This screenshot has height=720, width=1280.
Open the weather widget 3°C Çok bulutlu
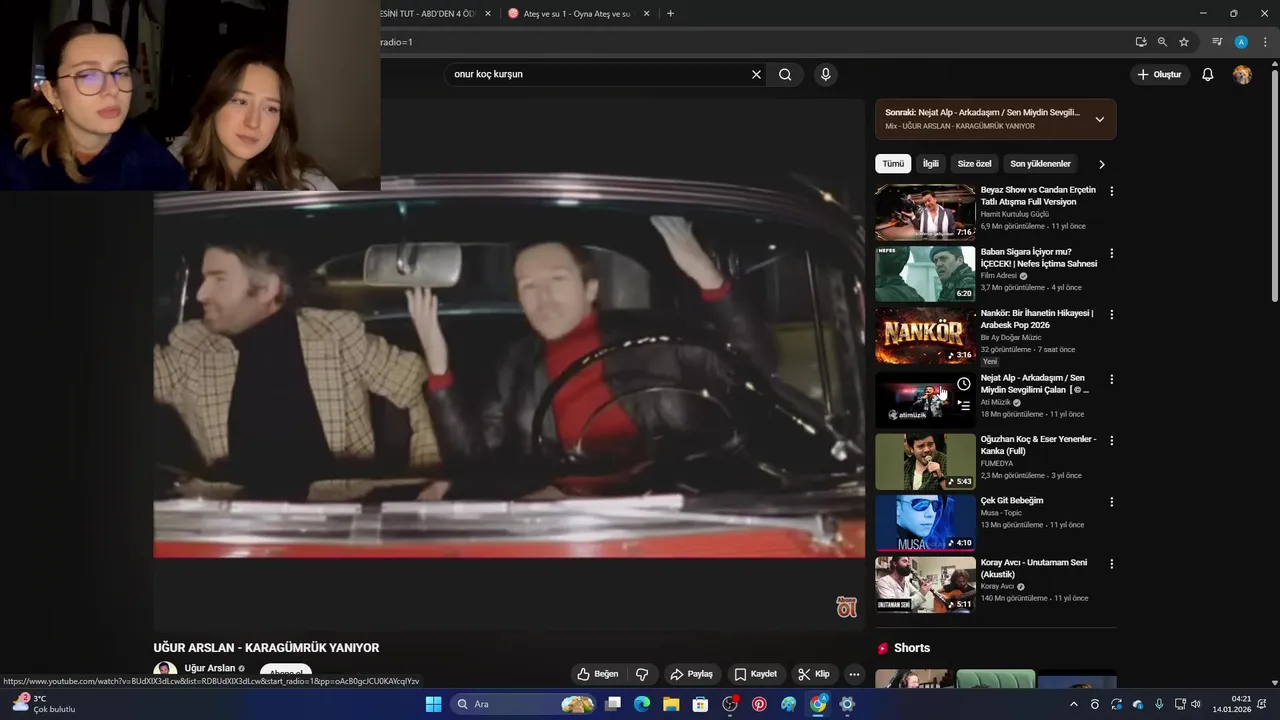(x=44, y=704)
